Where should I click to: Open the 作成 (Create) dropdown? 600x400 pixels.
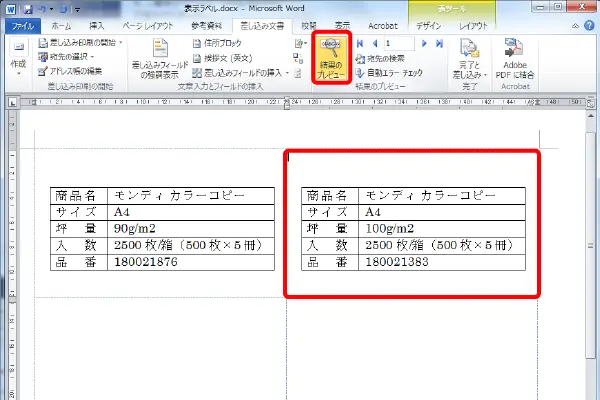tap(18, 58)
